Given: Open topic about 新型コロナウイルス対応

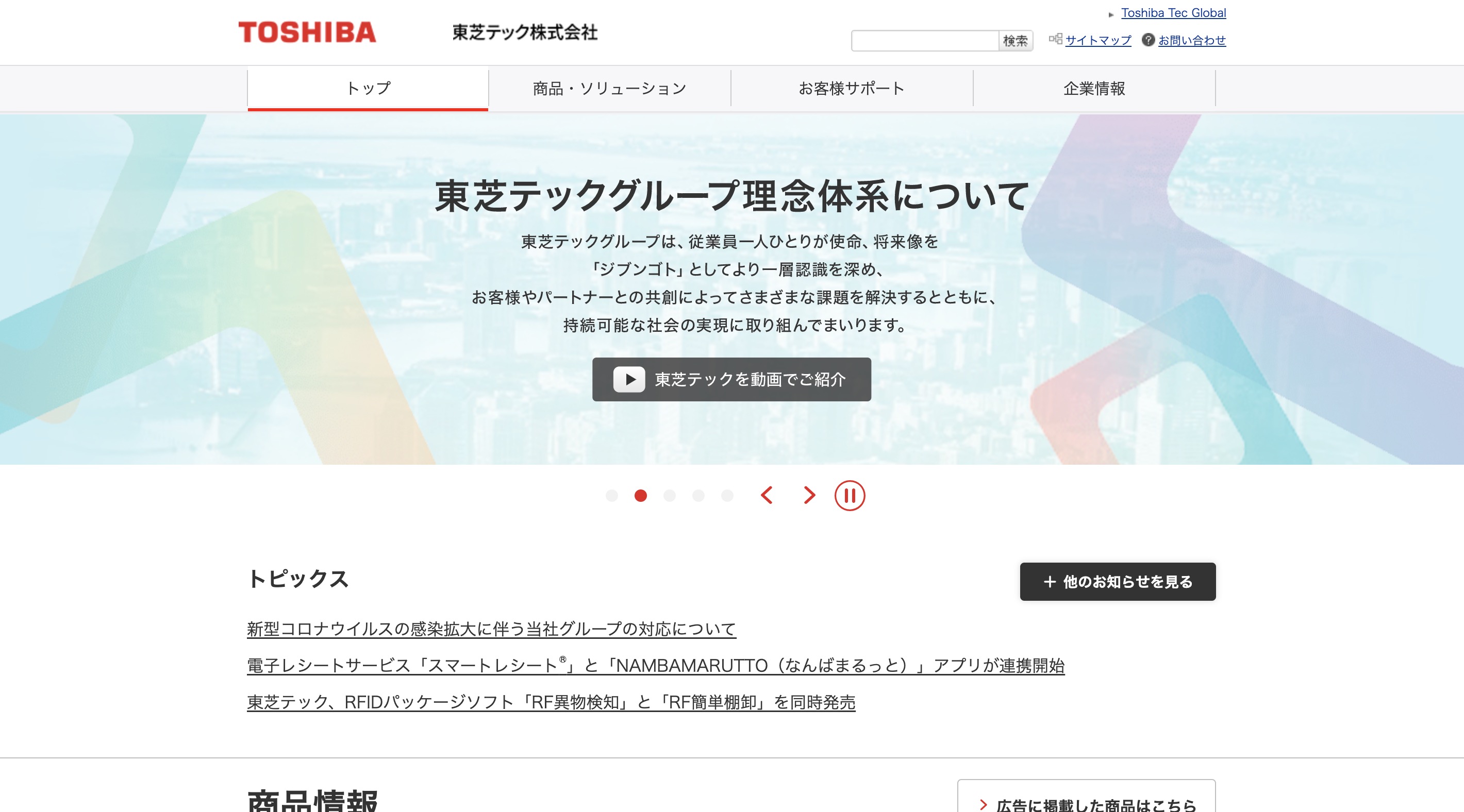Looking at the screenshot, I should pyautogui.click(x=491, y=629).
